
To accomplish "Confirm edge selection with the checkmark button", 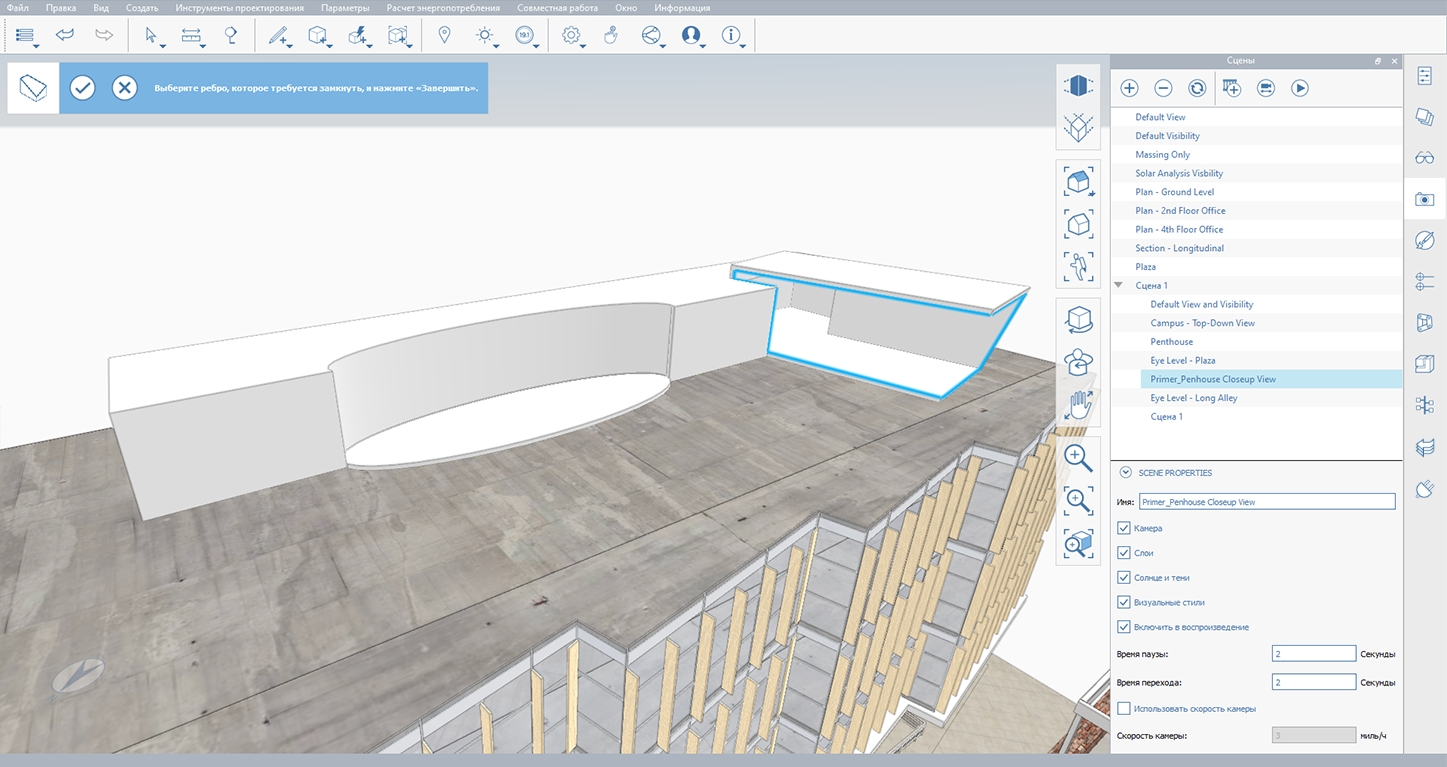I will point(82,88).
